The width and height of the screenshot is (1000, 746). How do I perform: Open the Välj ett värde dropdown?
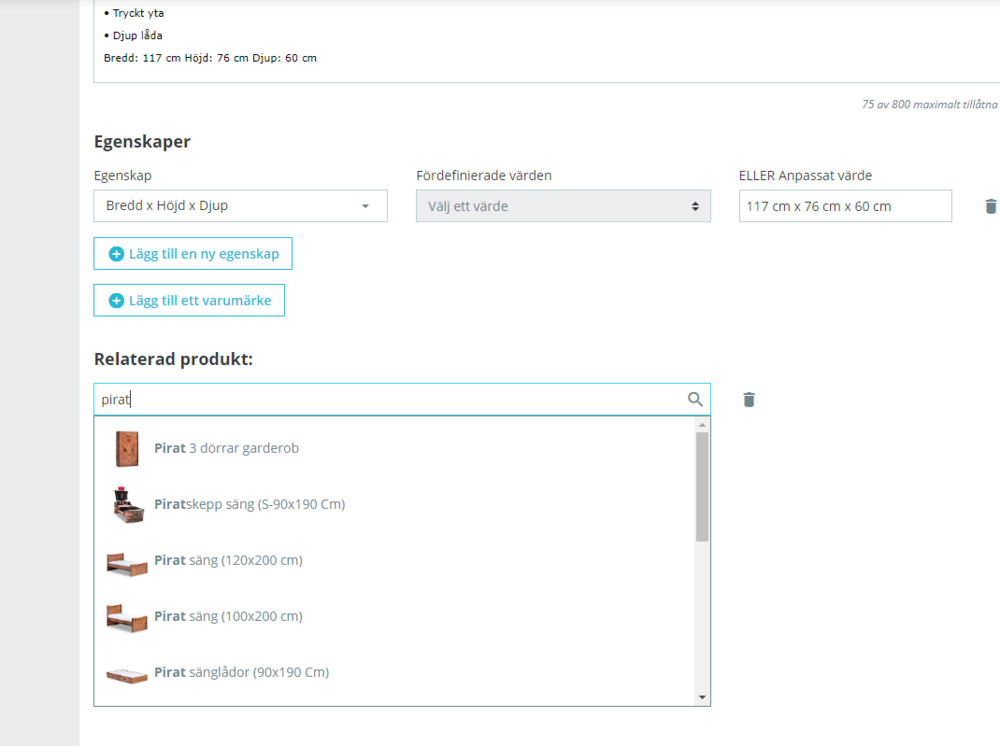coord(563,206)
